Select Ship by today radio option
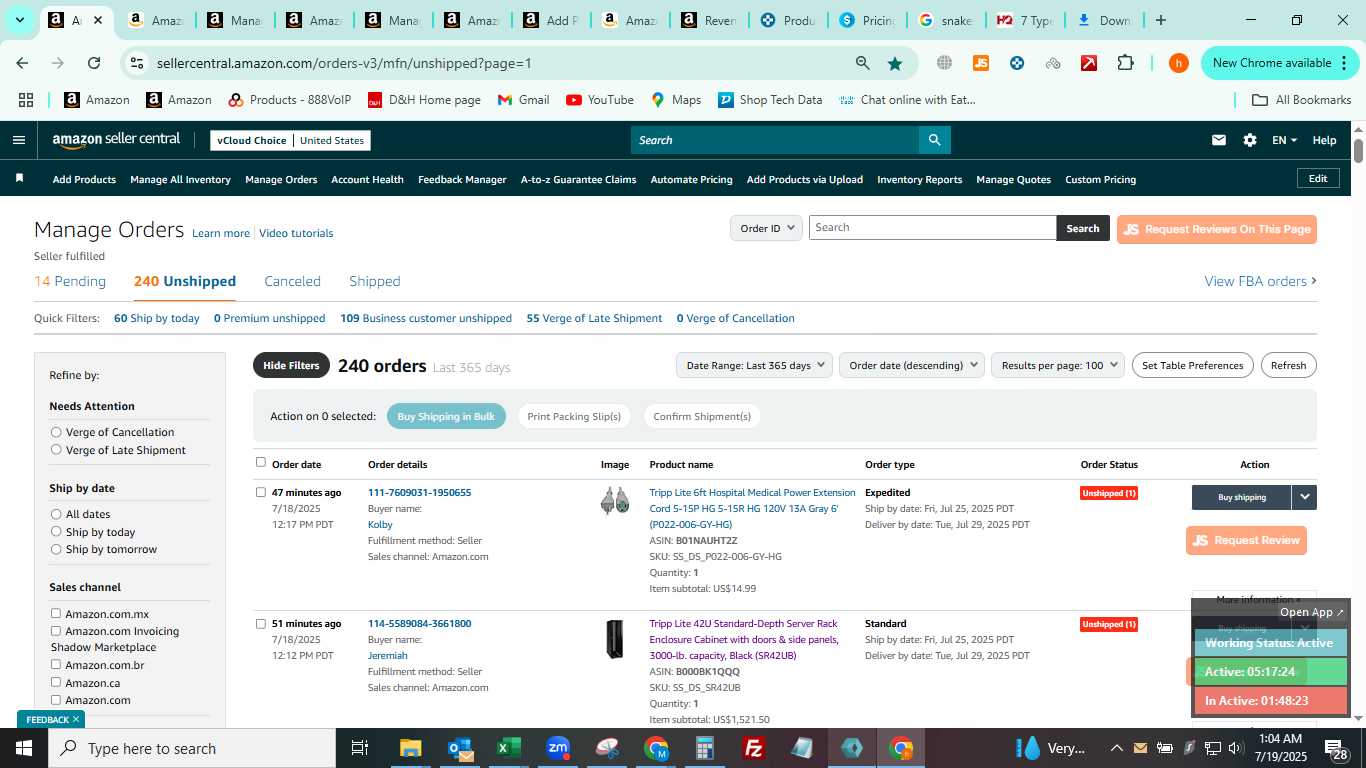This screenshot has height=768, width=1366. pyautogui.click(x=56, y=532)
